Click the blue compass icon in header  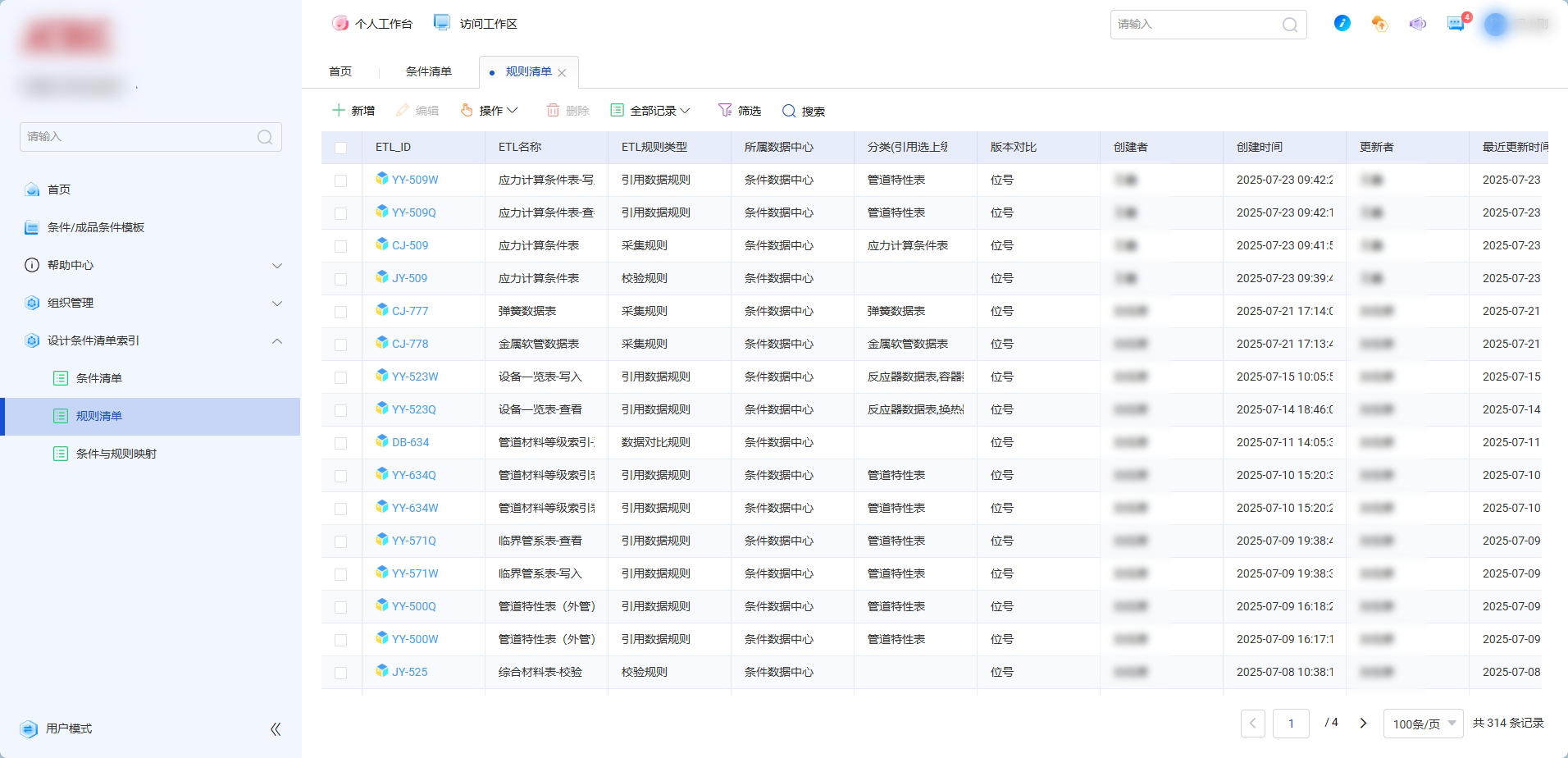[1342, 23]
